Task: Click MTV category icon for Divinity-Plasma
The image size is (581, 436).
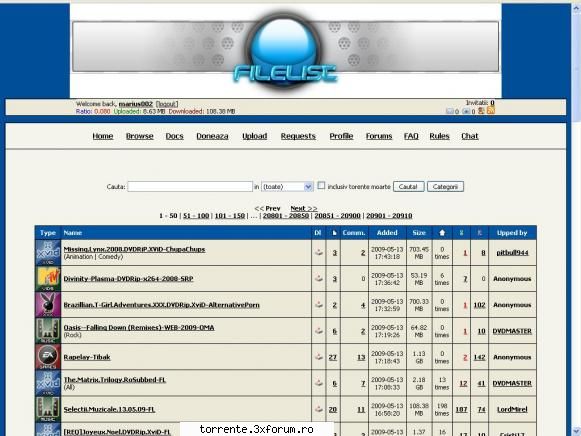Action: (x=48, y=279)
